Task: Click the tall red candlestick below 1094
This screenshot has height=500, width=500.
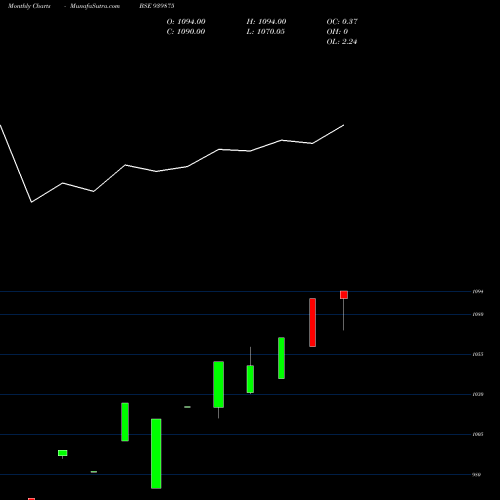Action: (312, 322)
